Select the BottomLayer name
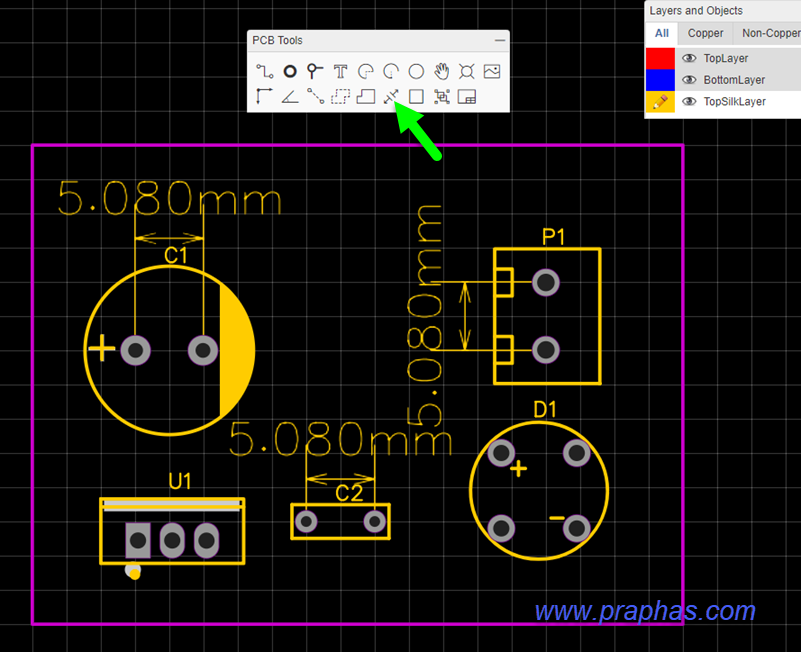Screen dimensions: 801x652 click(734, 80)
